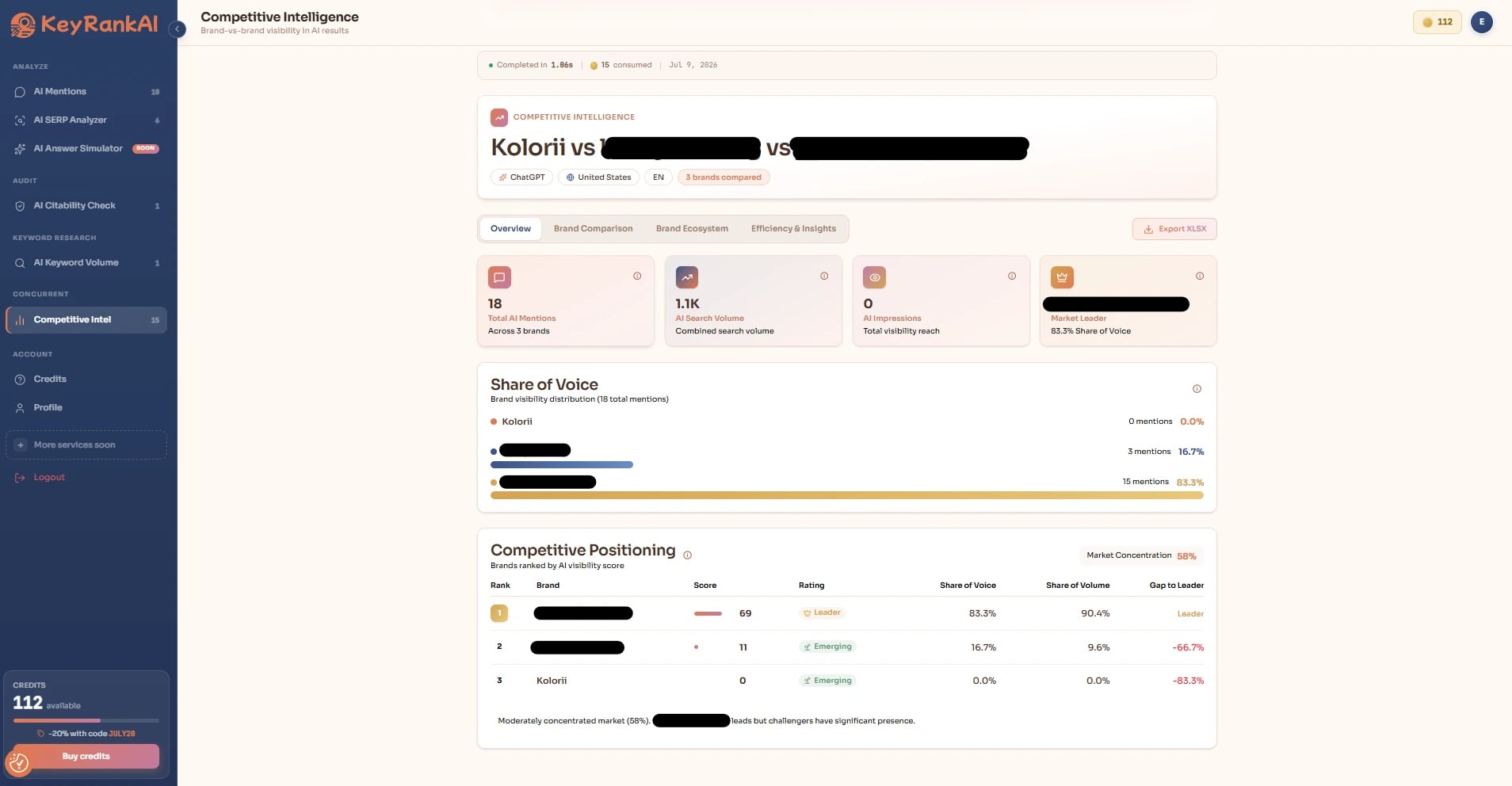The height and width of the screenshot is (786, 1512).
Task: Click the credits usage progress bar
Action: click(86, 720)
